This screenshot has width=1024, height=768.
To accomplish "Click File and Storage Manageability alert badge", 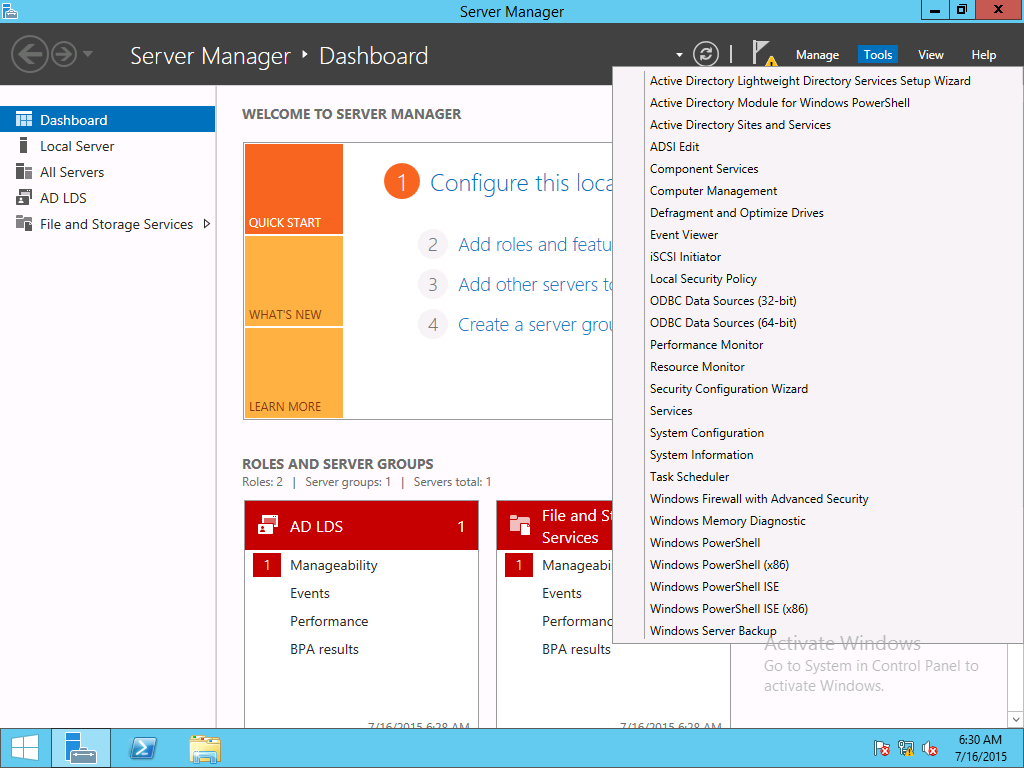I will (519, 565).
